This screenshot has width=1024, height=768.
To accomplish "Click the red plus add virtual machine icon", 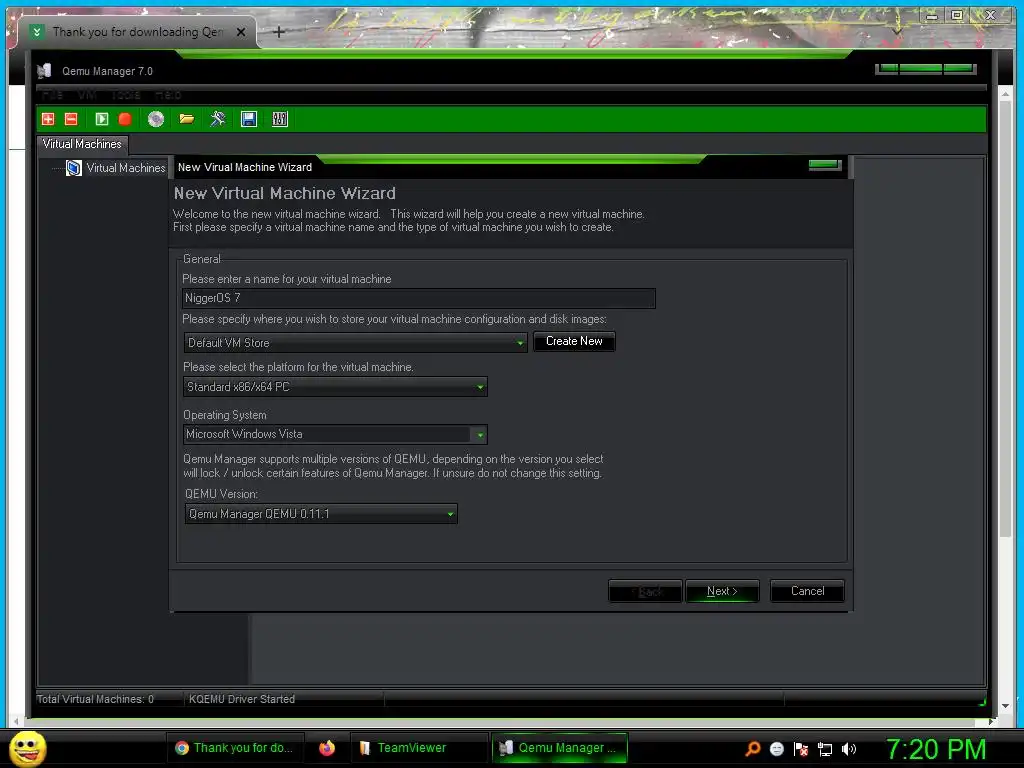I will 48,119.
